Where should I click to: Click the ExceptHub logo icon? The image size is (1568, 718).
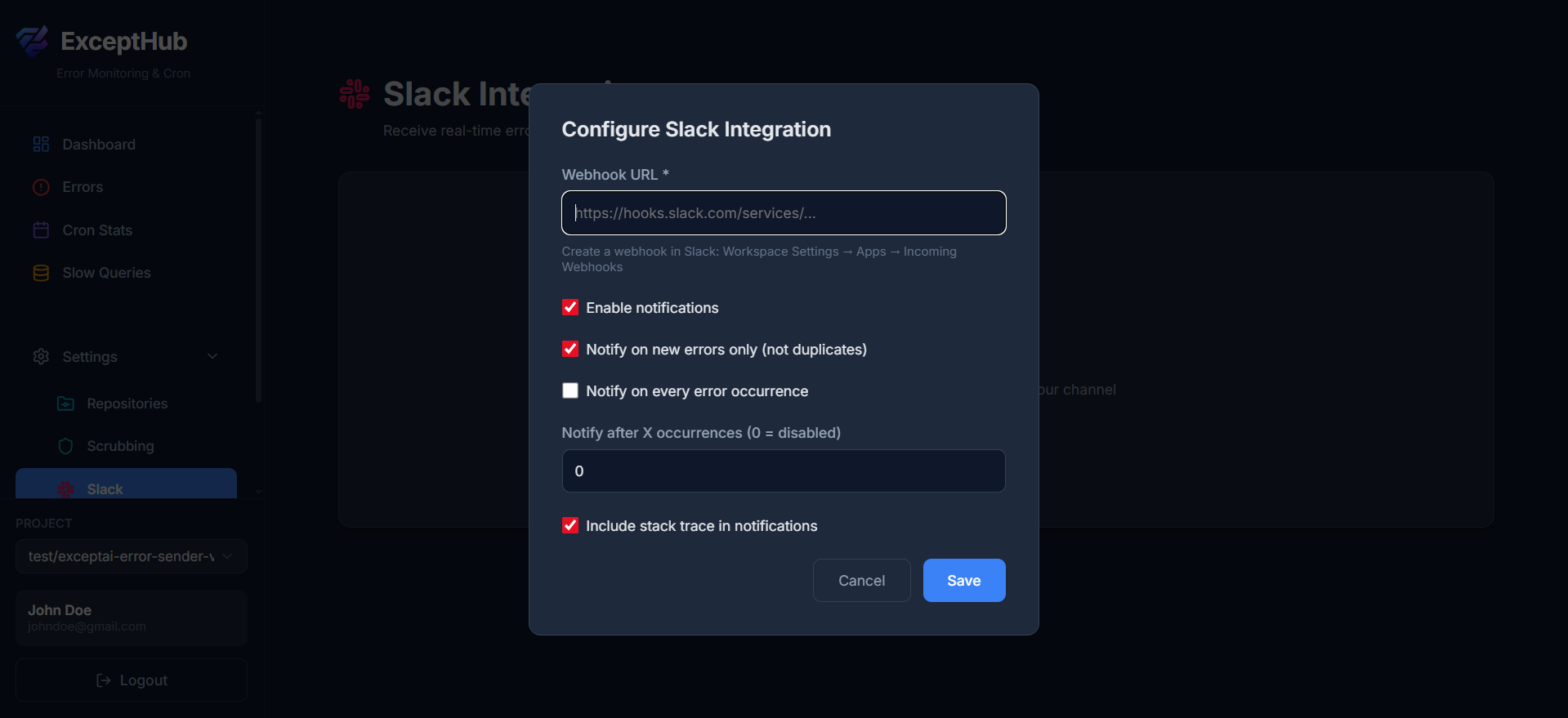(33, 41)
